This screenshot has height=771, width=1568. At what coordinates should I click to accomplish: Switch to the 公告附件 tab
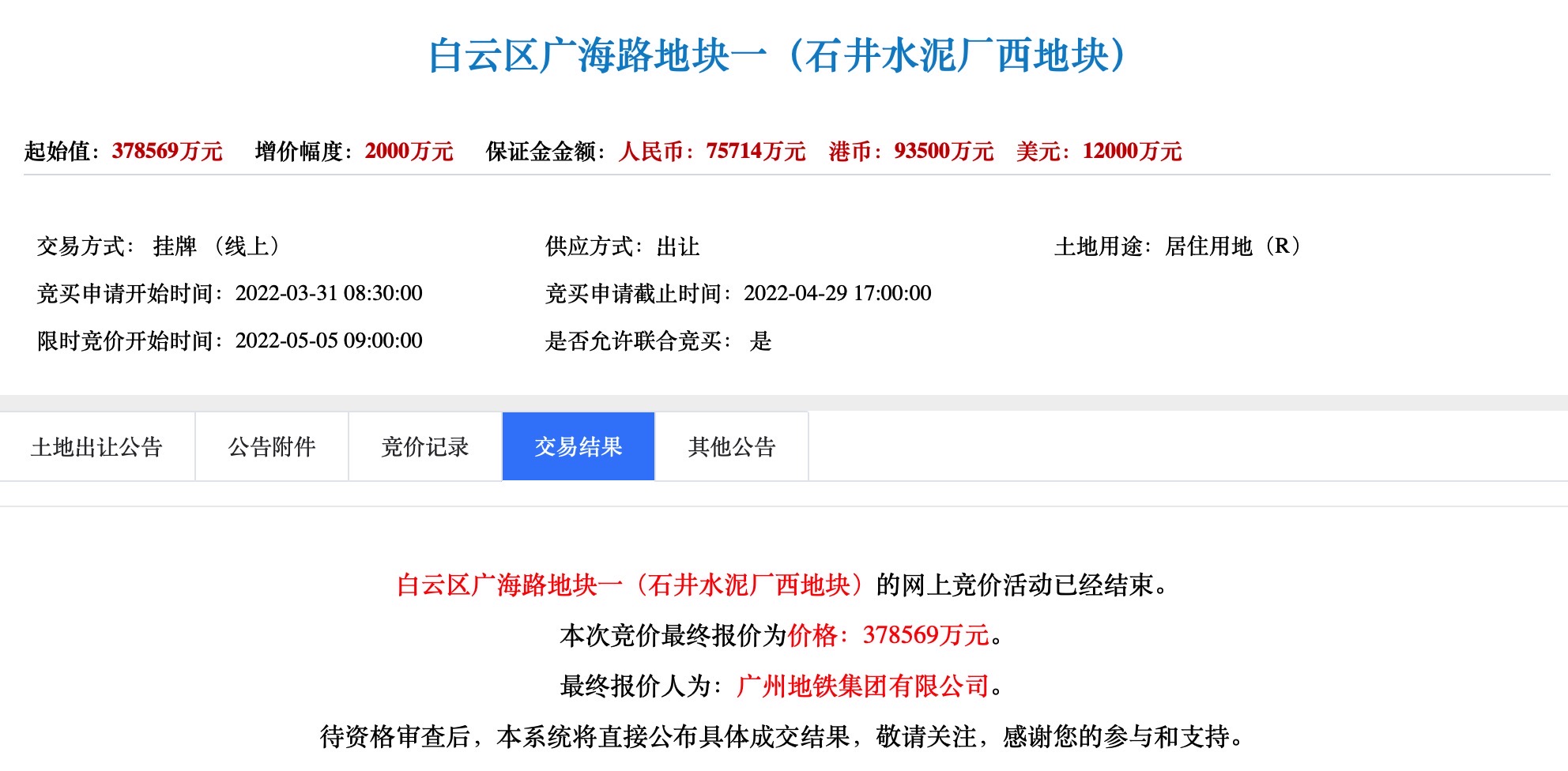click(272, 447)
